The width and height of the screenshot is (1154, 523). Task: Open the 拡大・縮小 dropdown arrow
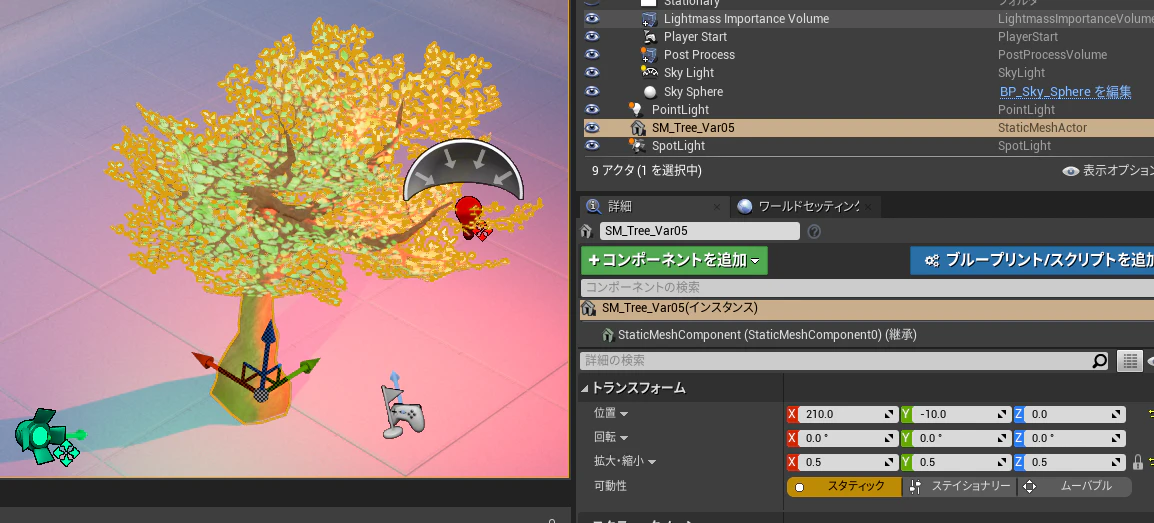coord(651,462)
